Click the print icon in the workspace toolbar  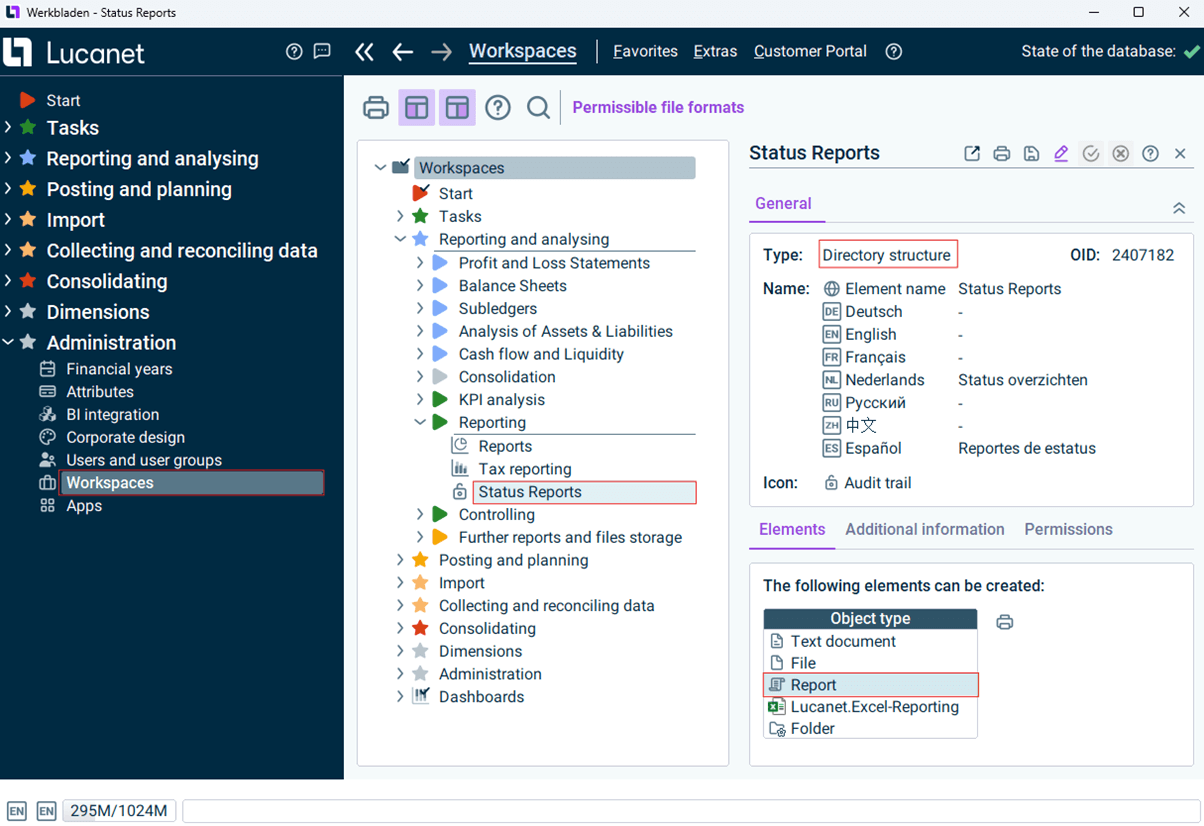376,107
